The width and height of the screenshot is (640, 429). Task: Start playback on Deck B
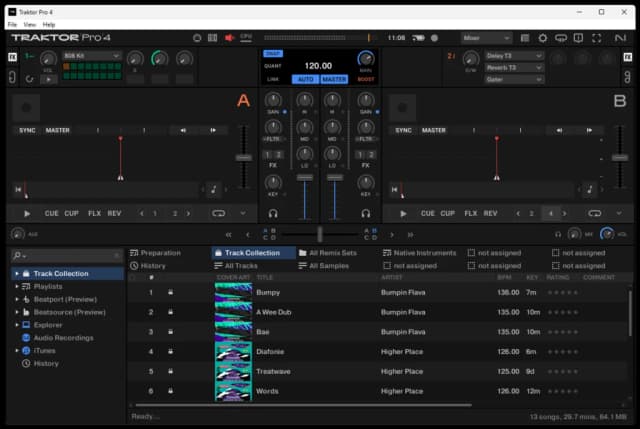(x=403, y=213)
